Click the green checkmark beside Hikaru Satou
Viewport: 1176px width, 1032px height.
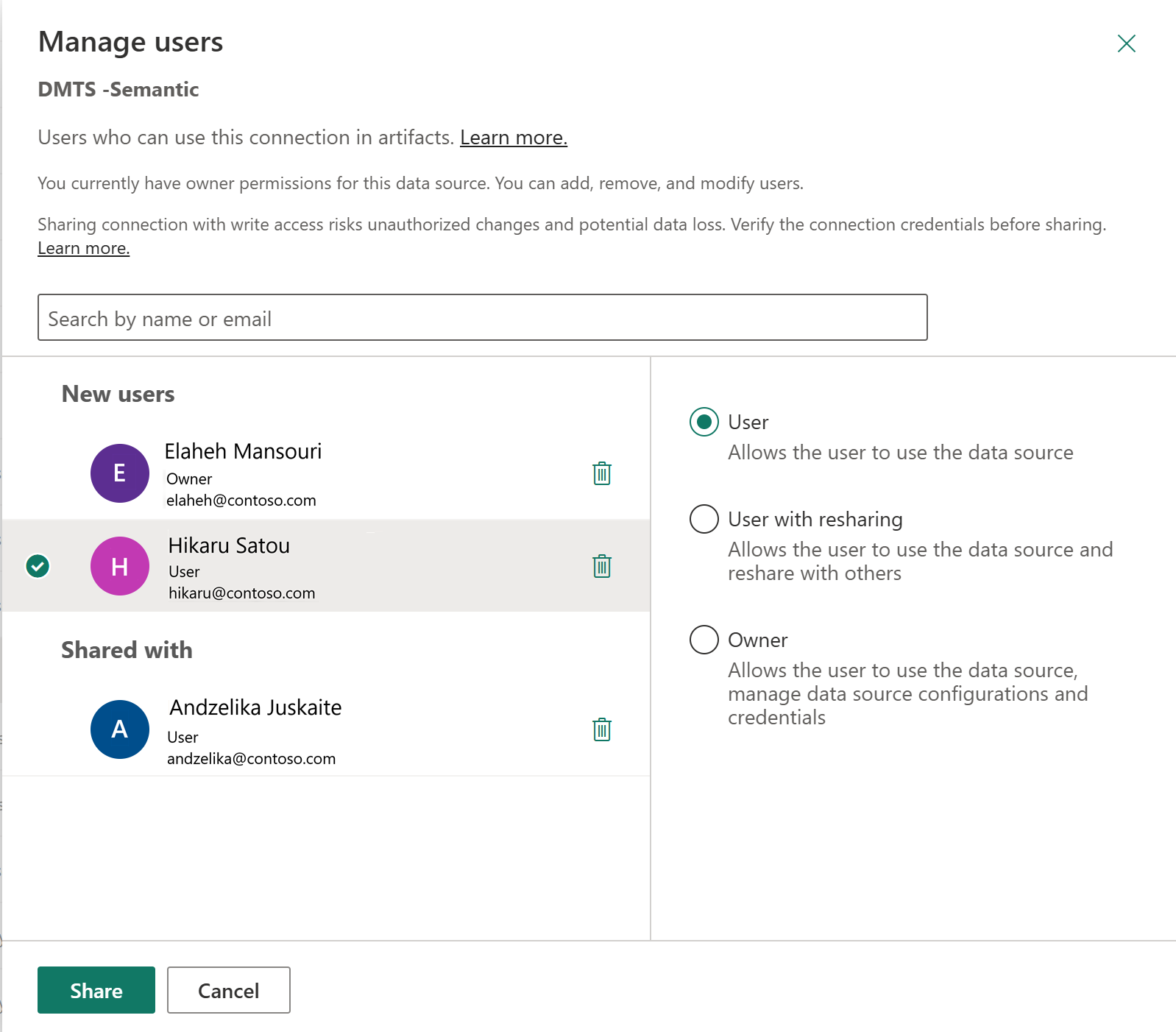[38, 566]
